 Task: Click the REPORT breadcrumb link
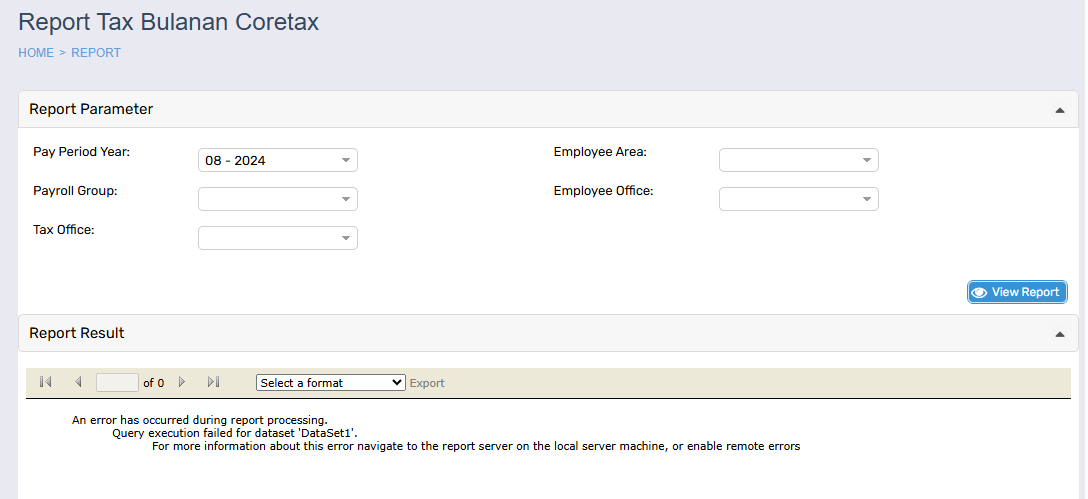point(96,53)
